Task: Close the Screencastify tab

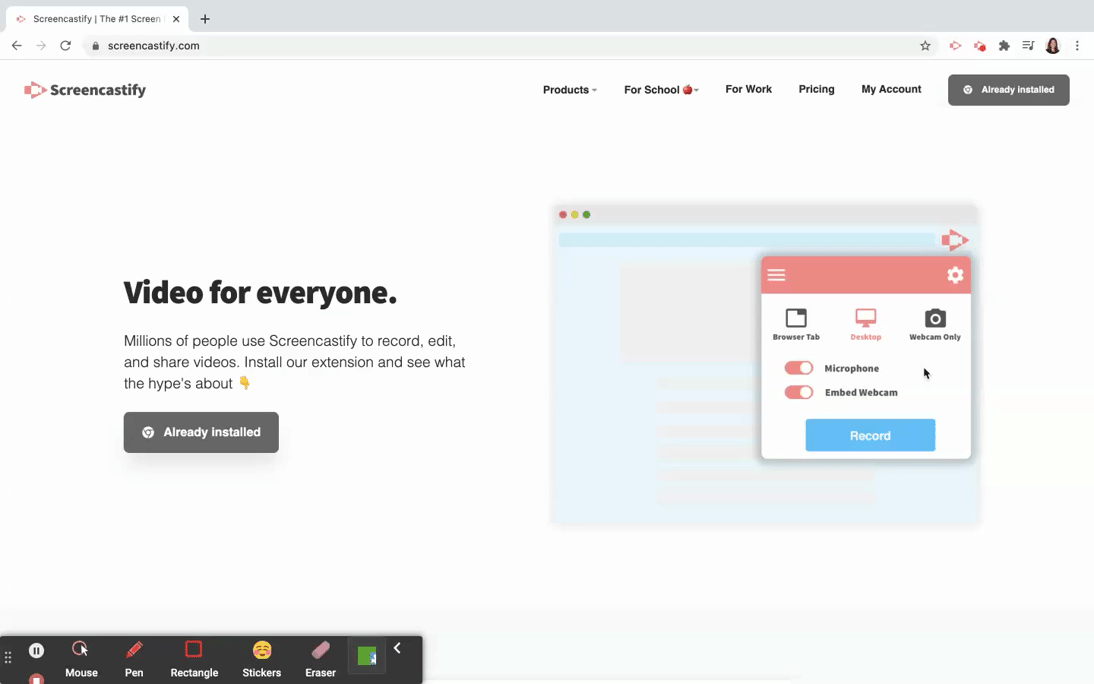Action: 176,19
